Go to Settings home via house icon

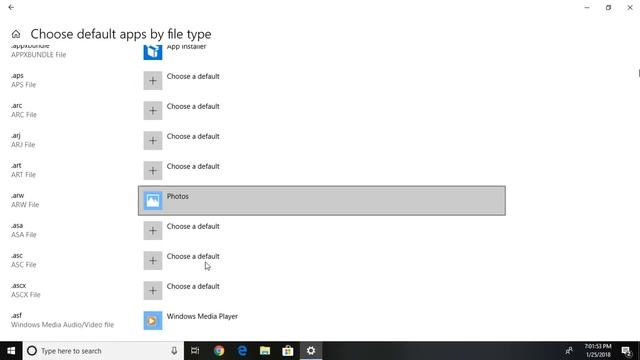pos(16,34)
